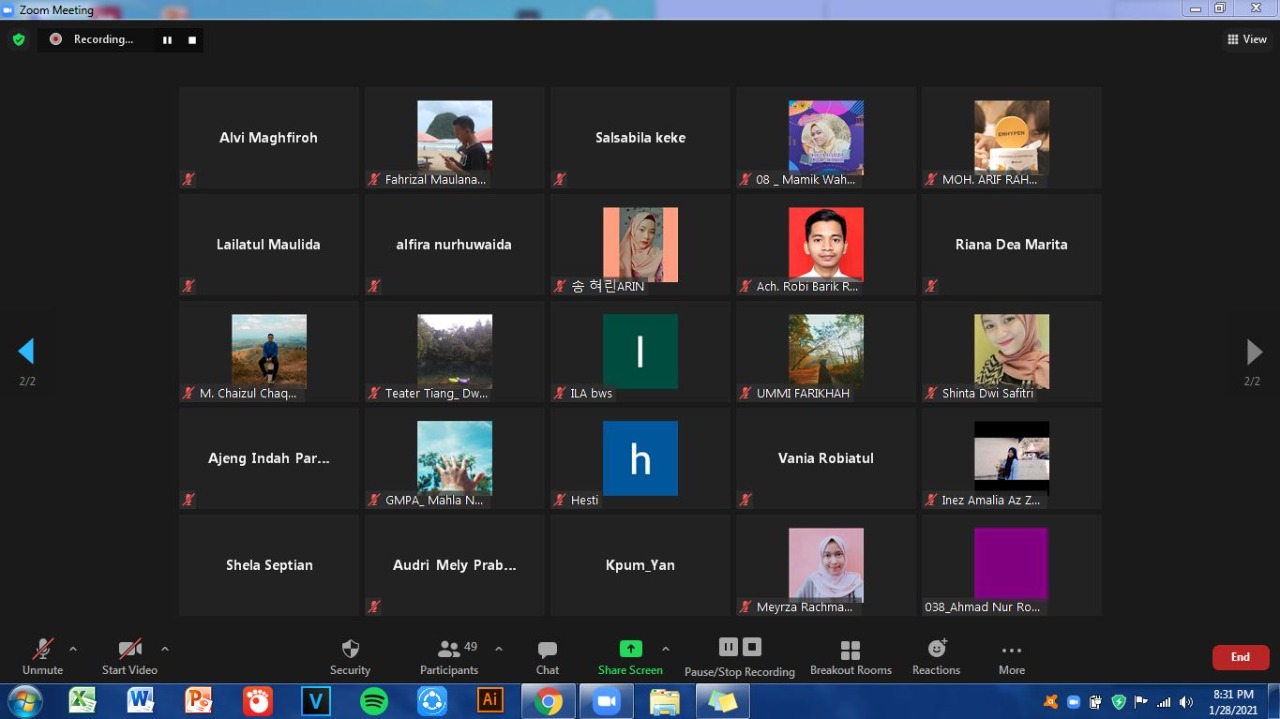The width and height of the screenshot is (1280, 719).
Task: Open the Chat panel
Action: click(547, 656)
